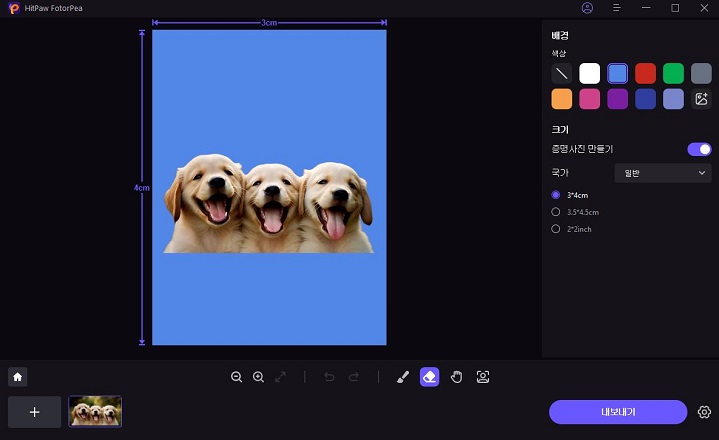
Task: Choose the green background swatch
Action: [x=674, y=73]
